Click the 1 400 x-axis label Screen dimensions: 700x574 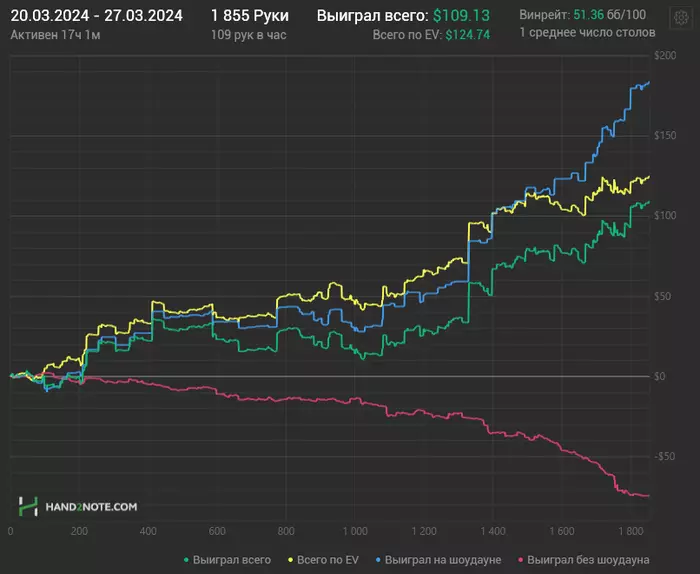pyautogui.click(x=493, y=531)
